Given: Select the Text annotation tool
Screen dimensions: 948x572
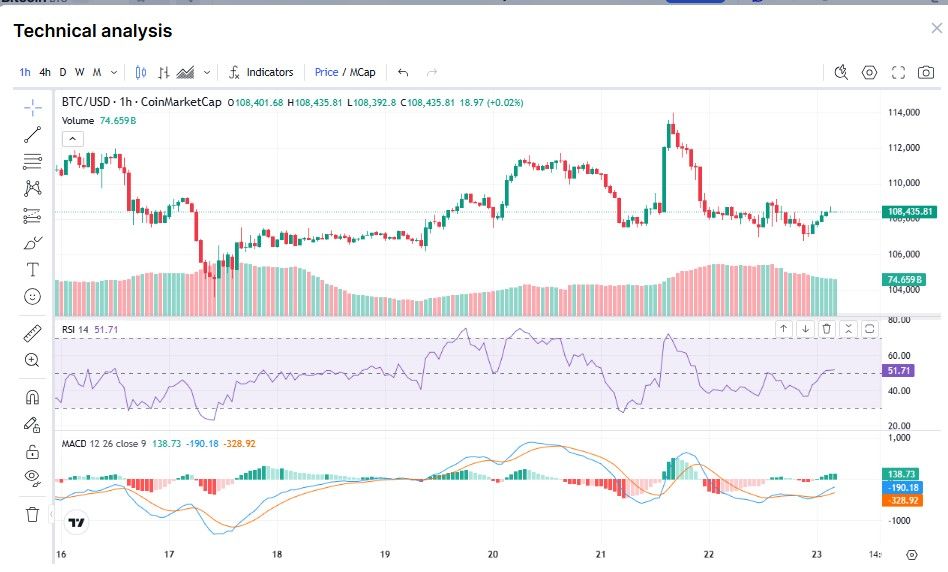Looking at the screenshot, I should [x=32, y=270].
